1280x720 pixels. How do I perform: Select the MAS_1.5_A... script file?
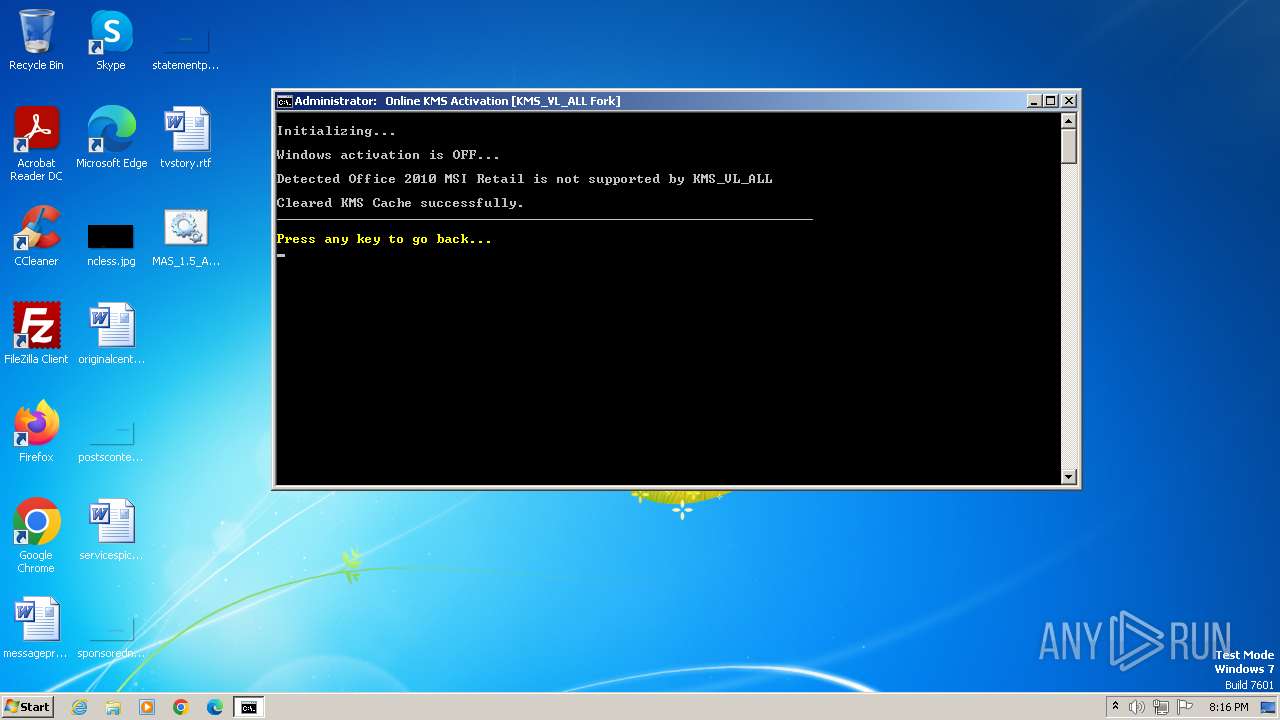[x=185, y=235]
